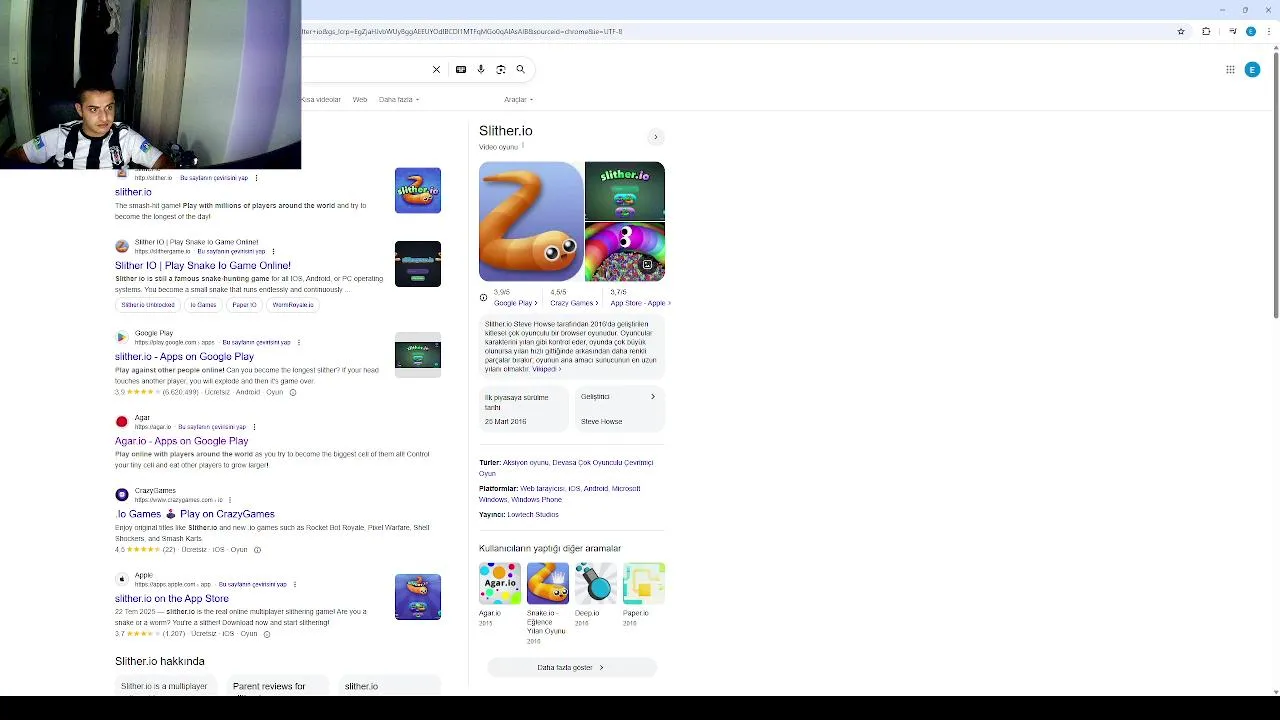Click the info icon beside the CrazyGames rating
The image size is (1280, 720).
257,549
